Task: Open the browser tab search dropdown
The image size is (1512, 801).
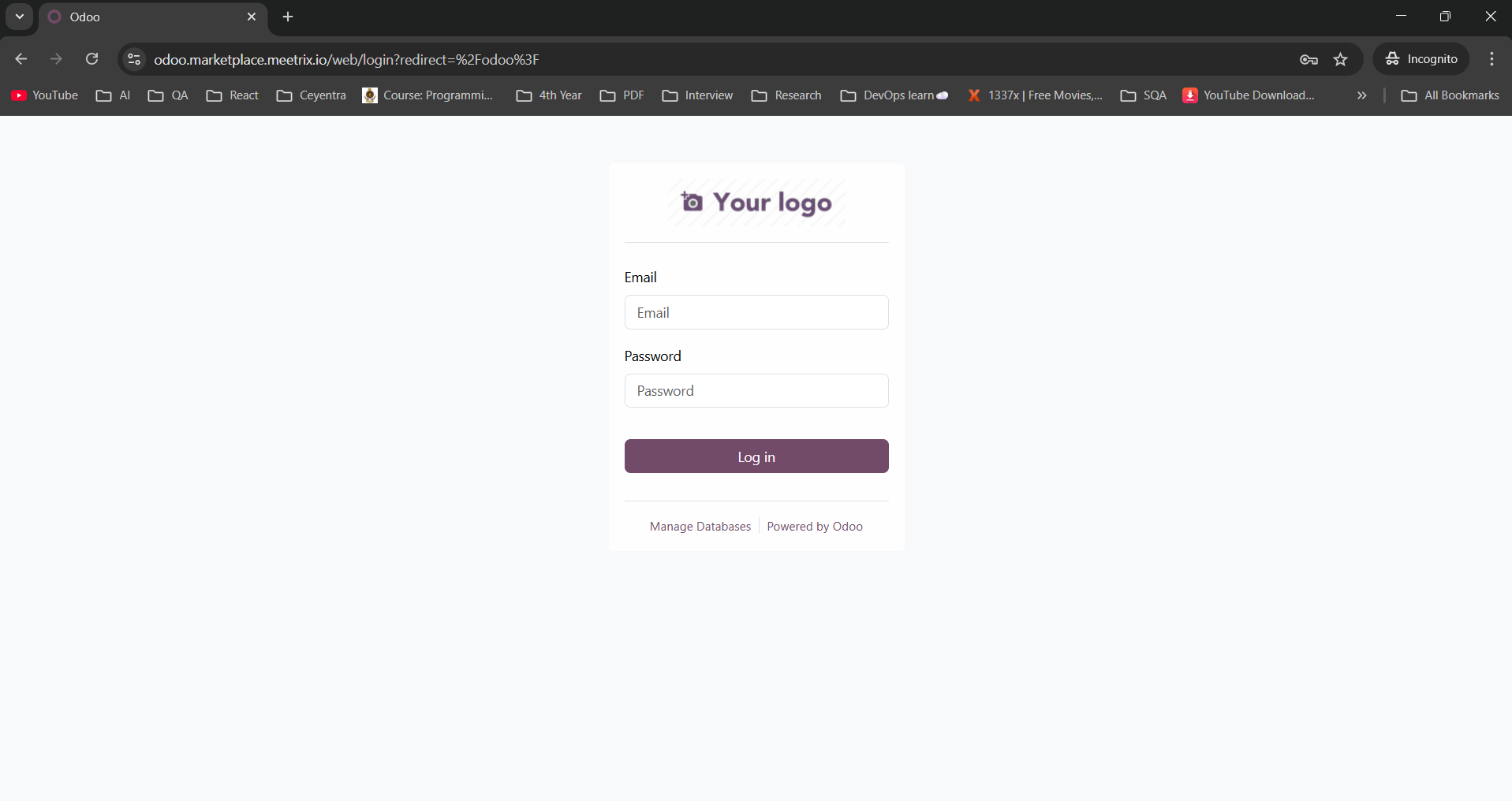Action: pos(19,16)
